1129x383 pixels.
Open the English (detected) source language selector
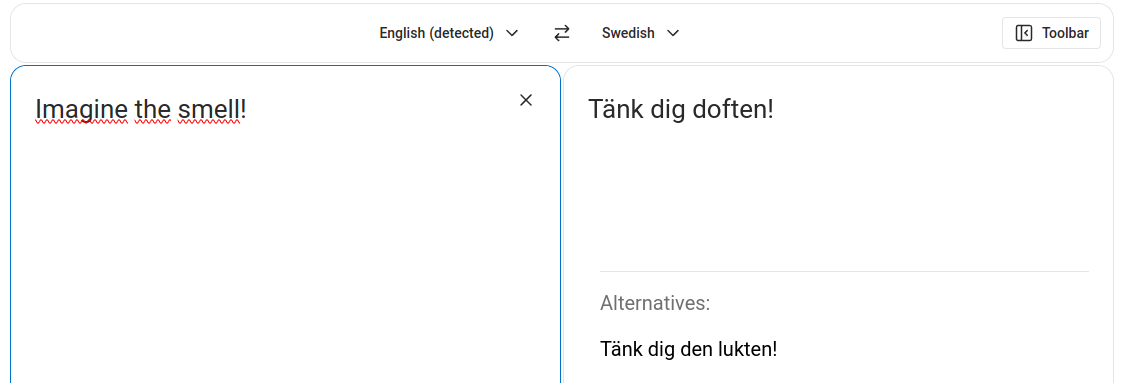pos(449,33)
